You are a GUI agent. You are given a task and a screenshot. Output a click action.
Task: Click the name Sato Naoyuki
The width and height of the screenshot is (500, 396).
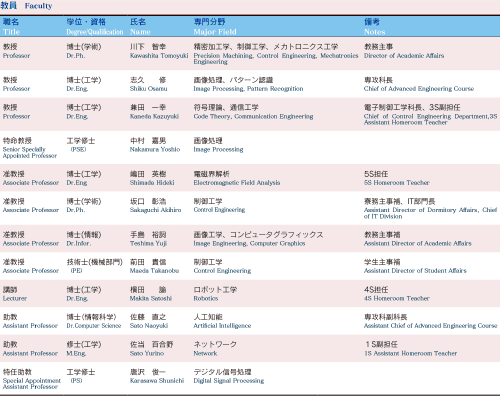click(x=149, y=326)
